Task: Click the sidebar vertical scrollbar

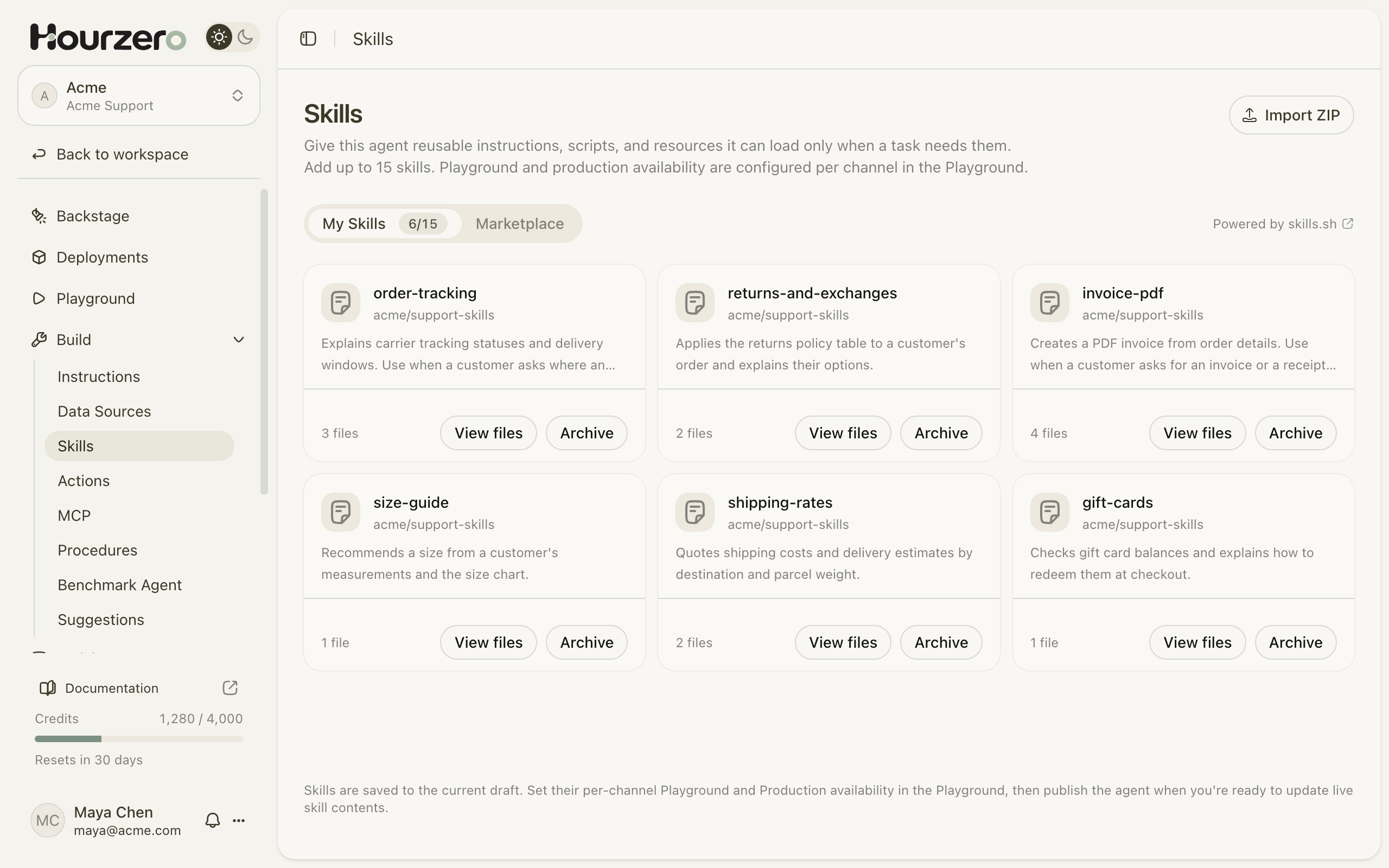Action: [x=264, y=342]
